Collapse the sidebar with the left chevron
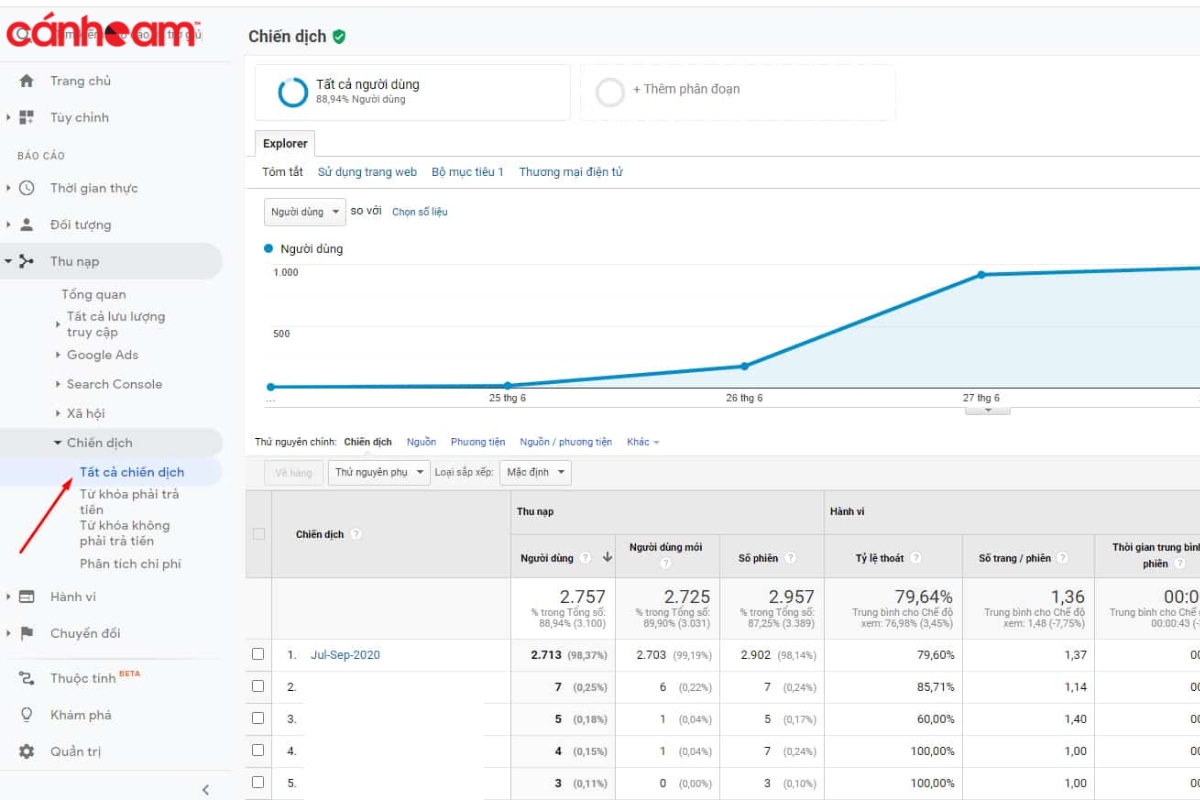The image size is (1200, 800). [206, 789]
